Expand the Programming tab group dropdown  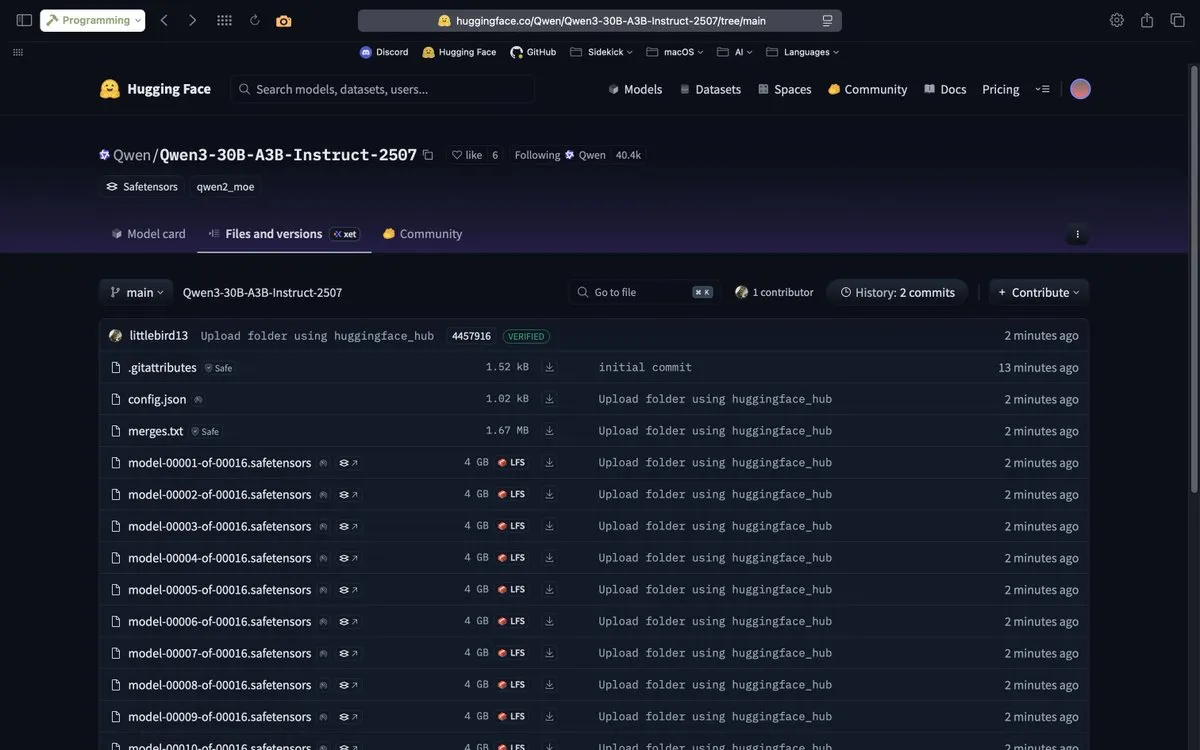[x=93, y=20]
